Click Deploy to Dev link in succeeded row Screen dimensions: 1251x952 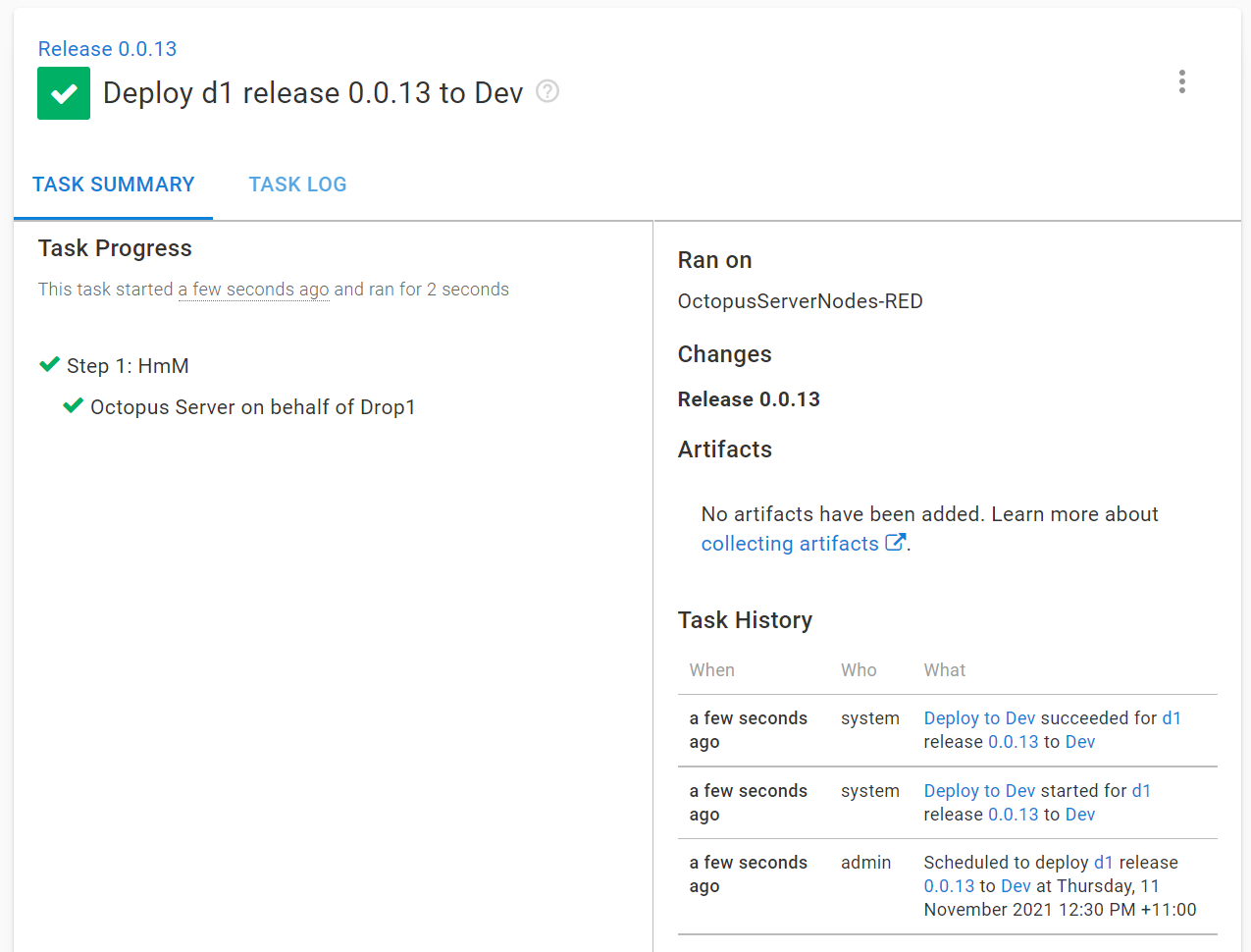pyautogui.click(x=979, y=718)
